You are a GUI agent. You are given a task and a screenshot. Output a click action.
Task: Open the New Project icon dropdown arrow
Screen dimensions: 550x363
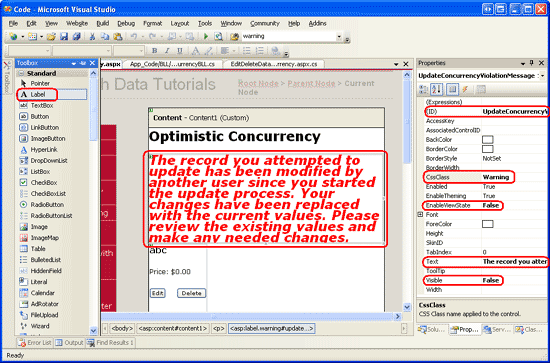pos(22,36)
